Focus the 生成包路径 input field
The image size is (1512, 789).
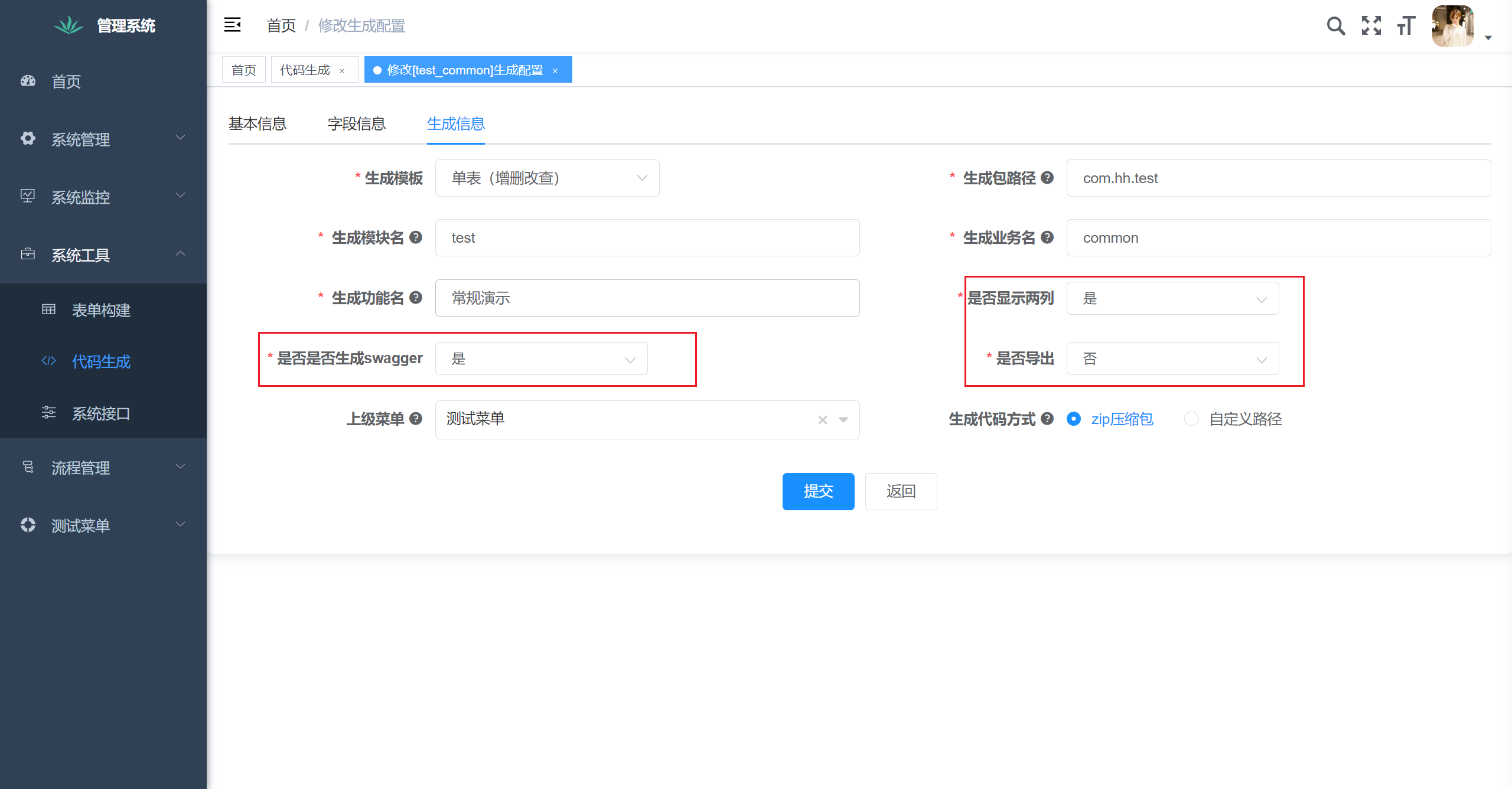coord(1279,178)
